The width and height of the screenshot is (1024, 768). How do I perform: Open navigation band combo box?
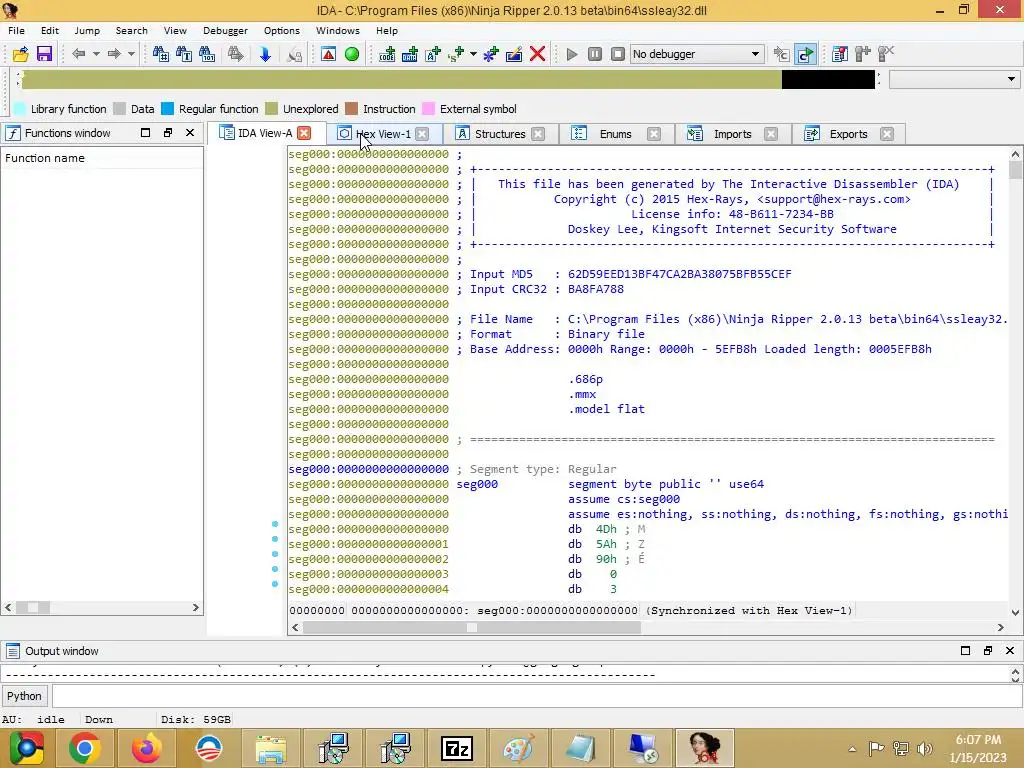point(955,79)
